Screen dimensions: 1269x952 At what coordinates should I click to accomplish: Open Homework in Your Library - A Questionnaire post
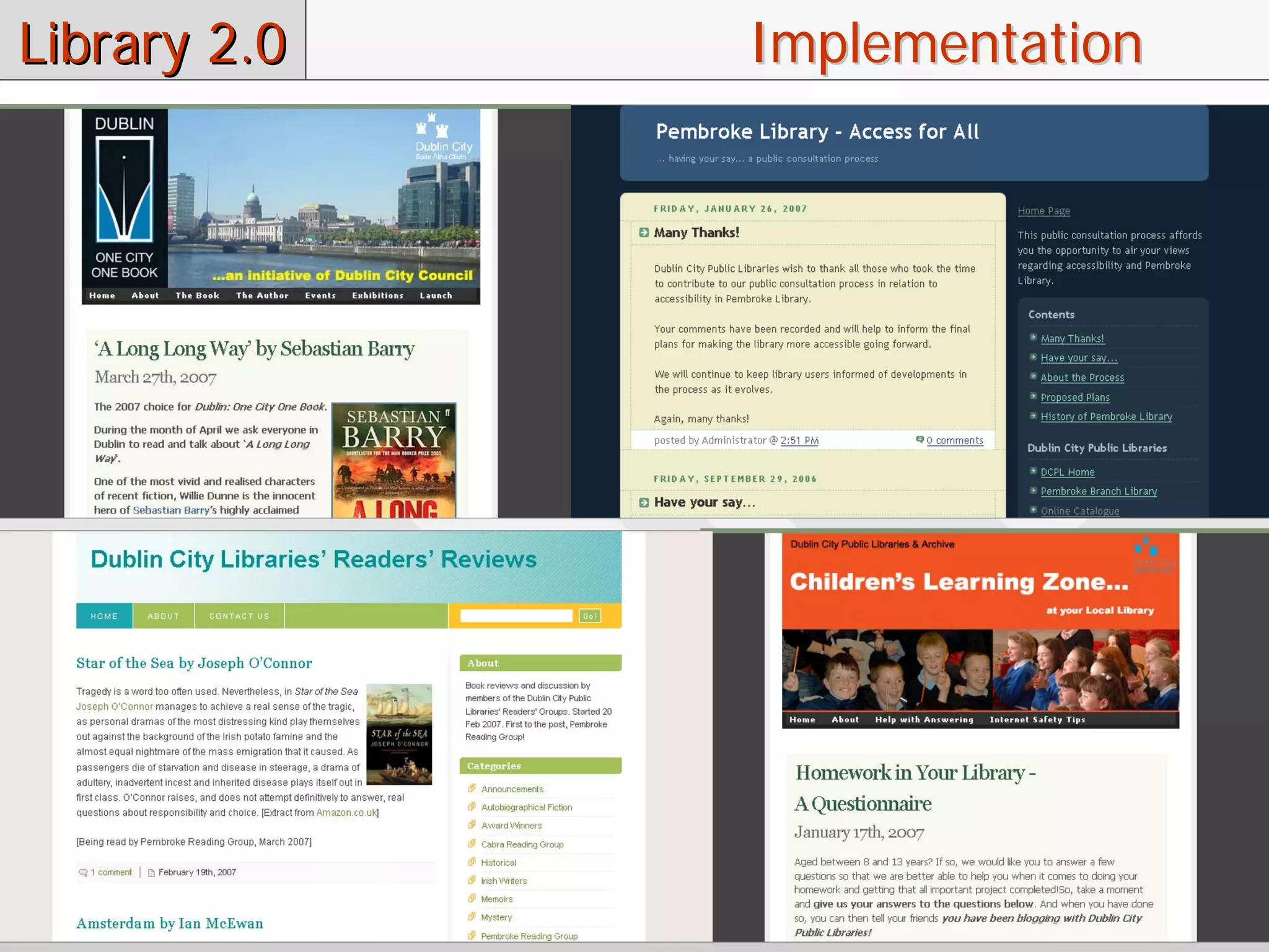coord(916,788)
